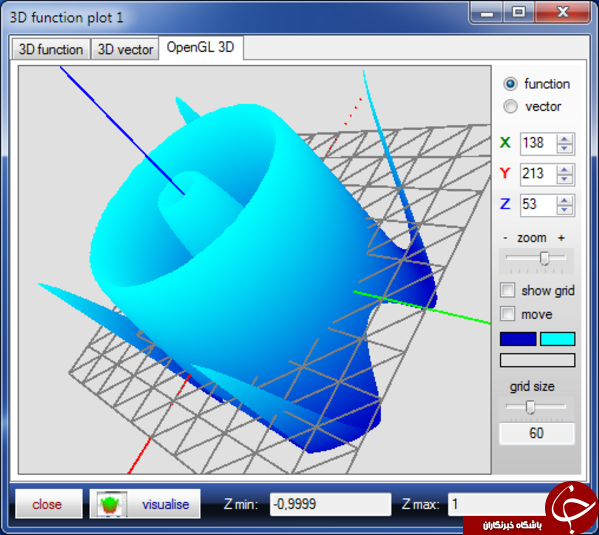This screenshot has height=535, width=599.
Task: Increase the X rotation value
Action: tap(564, 139)
